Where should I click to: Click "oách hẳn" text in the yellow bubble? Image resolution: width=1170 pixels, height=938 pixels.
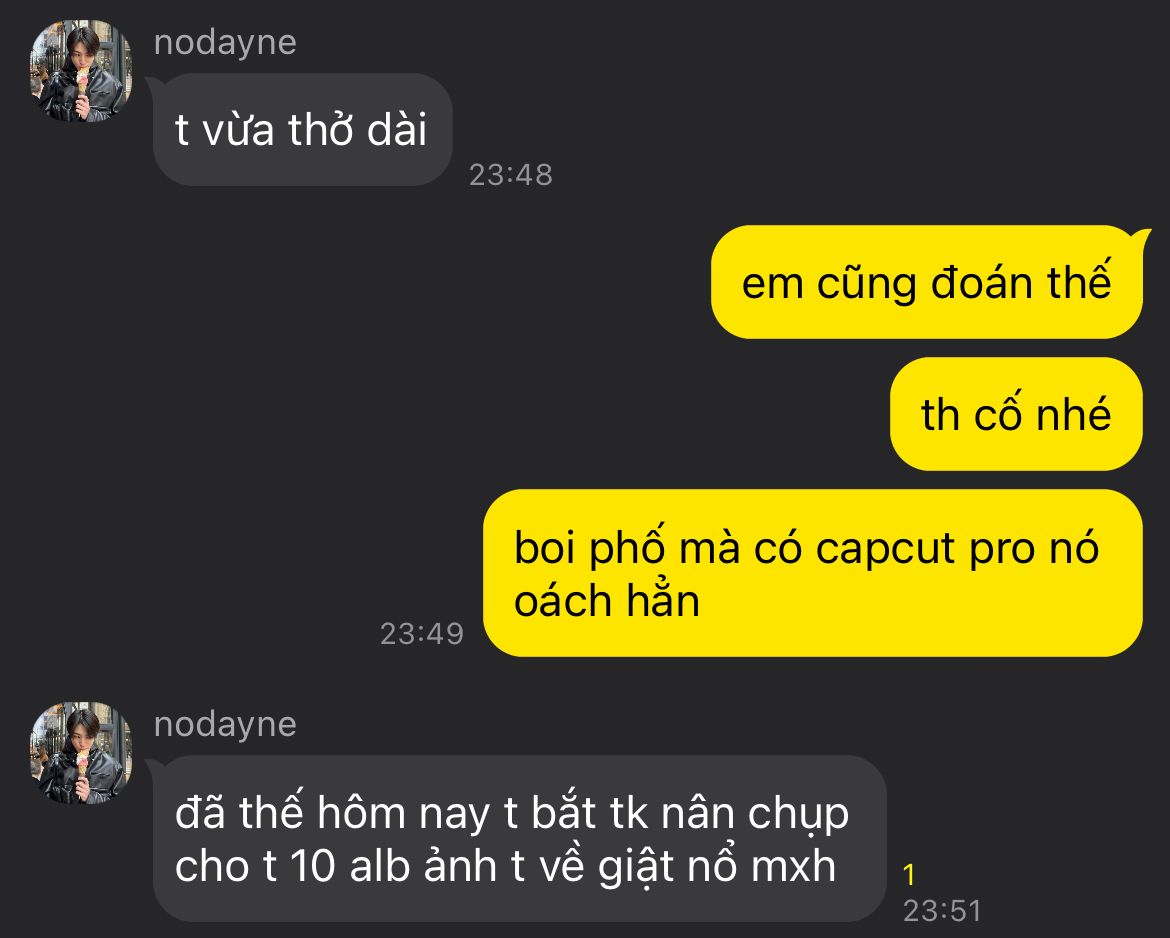(607, 601)
